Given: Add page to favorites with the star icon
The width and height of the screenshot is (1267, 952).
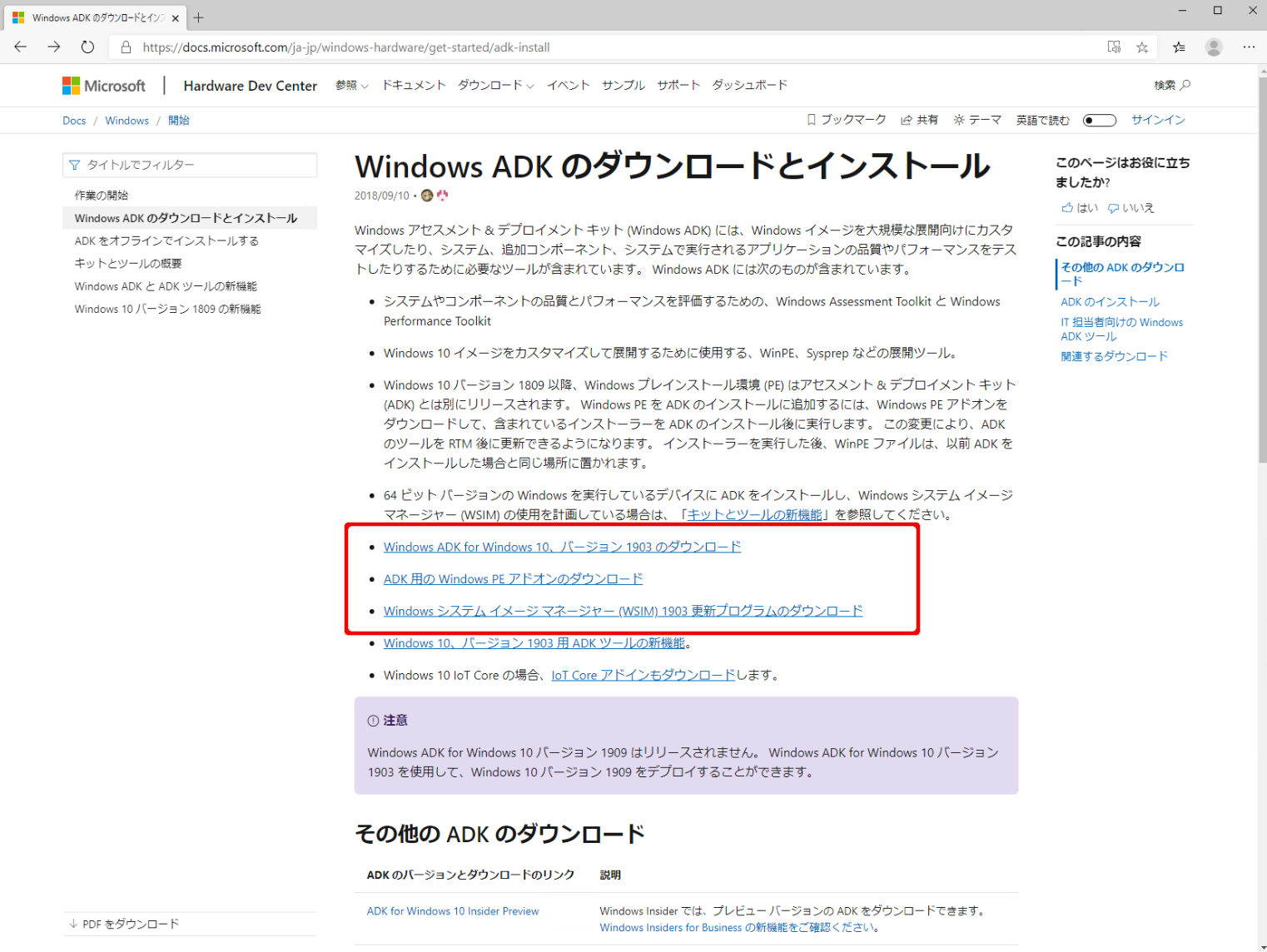Looking at the screenshot, I should [x=1142, y=47].
